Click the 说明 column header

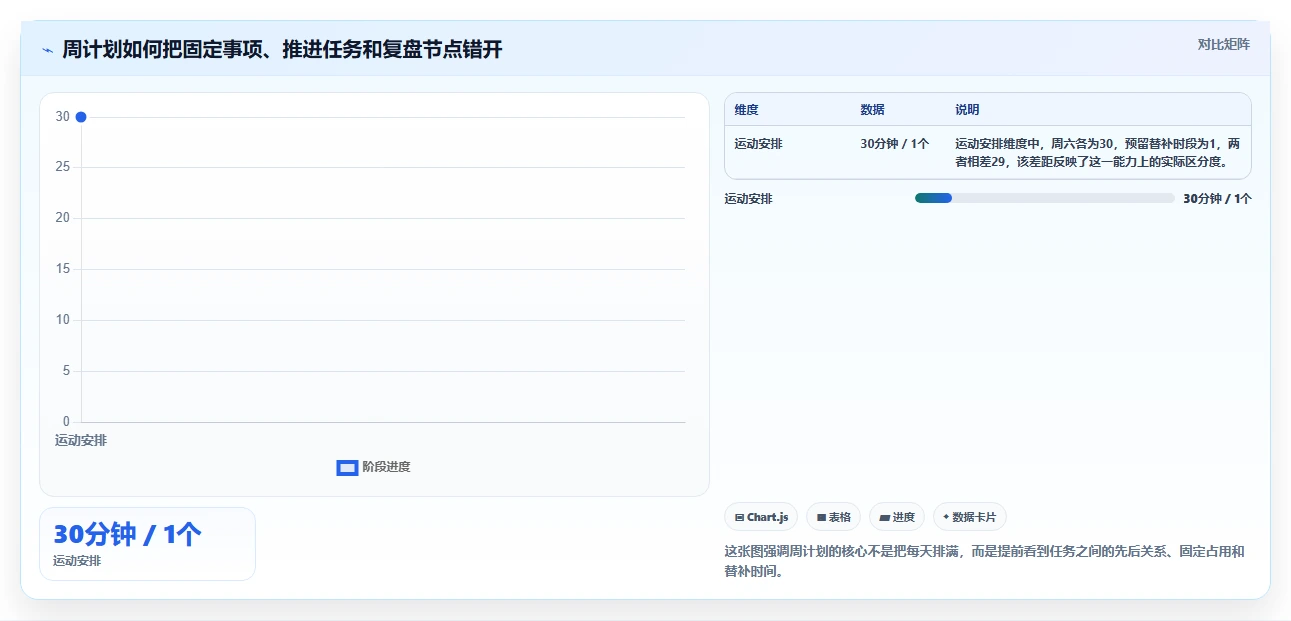click(967, 110)
